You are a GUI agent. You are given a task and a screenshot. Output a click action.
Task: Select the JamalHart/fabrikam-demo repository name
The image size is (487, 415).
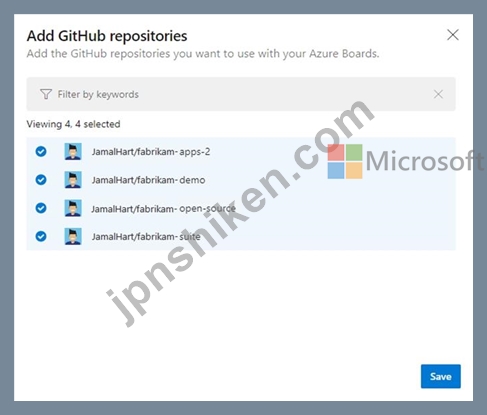148,180
